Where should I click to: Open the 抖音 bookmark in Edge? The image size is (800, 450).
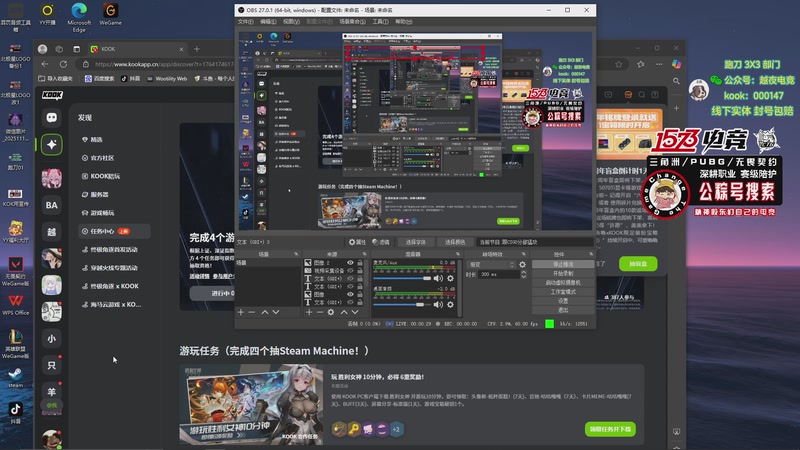tap(131, 79)
